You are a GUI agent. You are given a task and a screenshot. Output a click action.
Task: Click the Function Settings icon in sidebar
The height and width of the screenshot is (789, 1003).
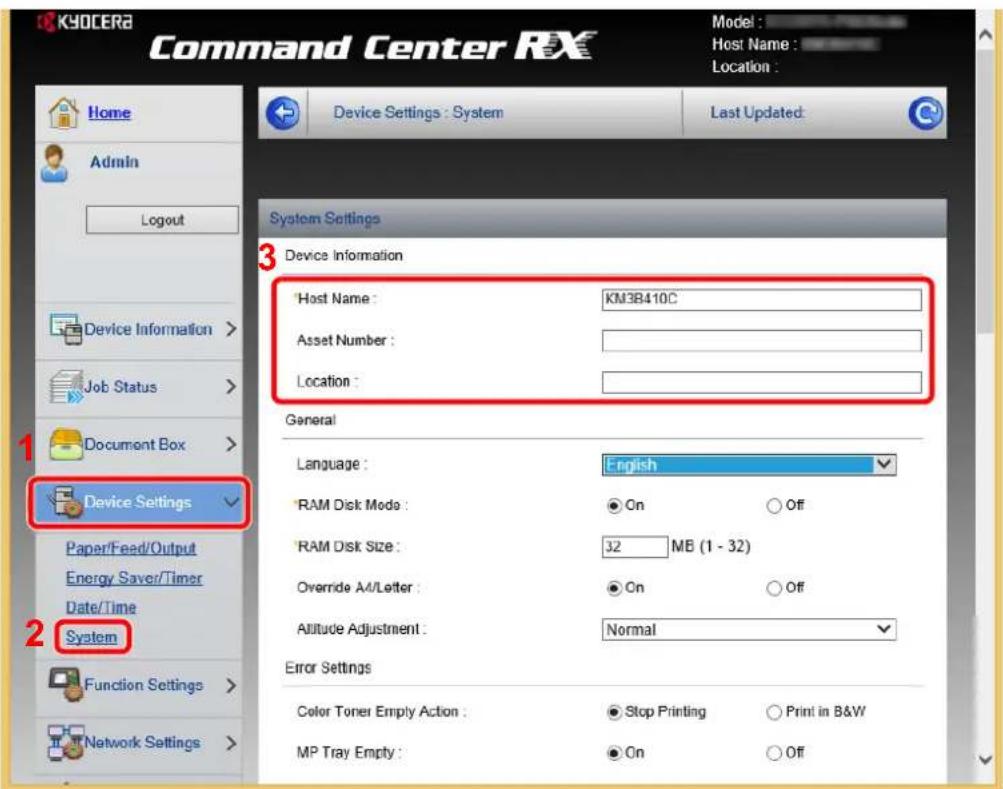click(66, 685)
